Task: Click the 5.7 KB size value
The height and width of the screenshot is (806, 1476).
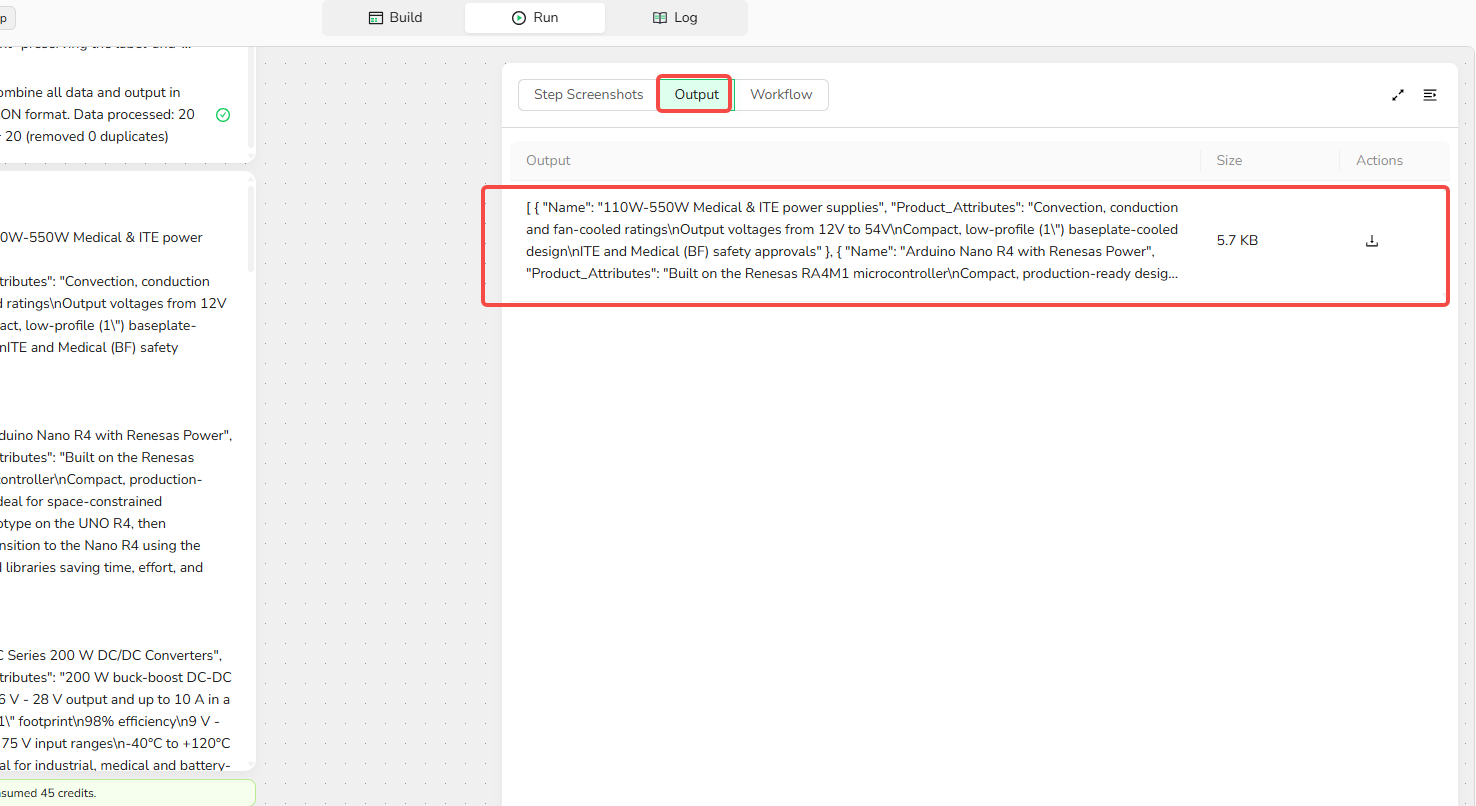Action: coord(1237,241)
